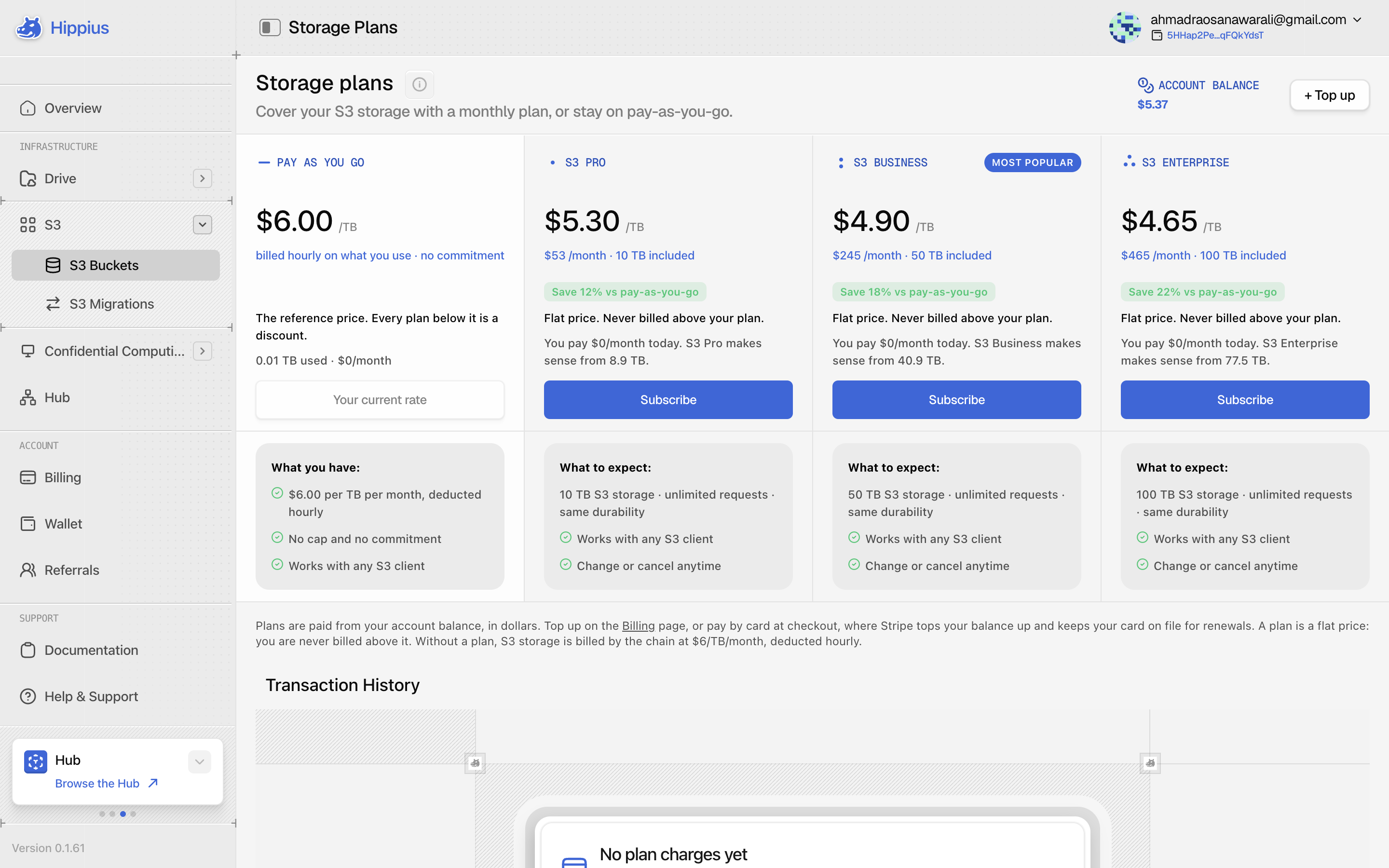
Task: Click the Help & Support question icon
Action: 27,696
